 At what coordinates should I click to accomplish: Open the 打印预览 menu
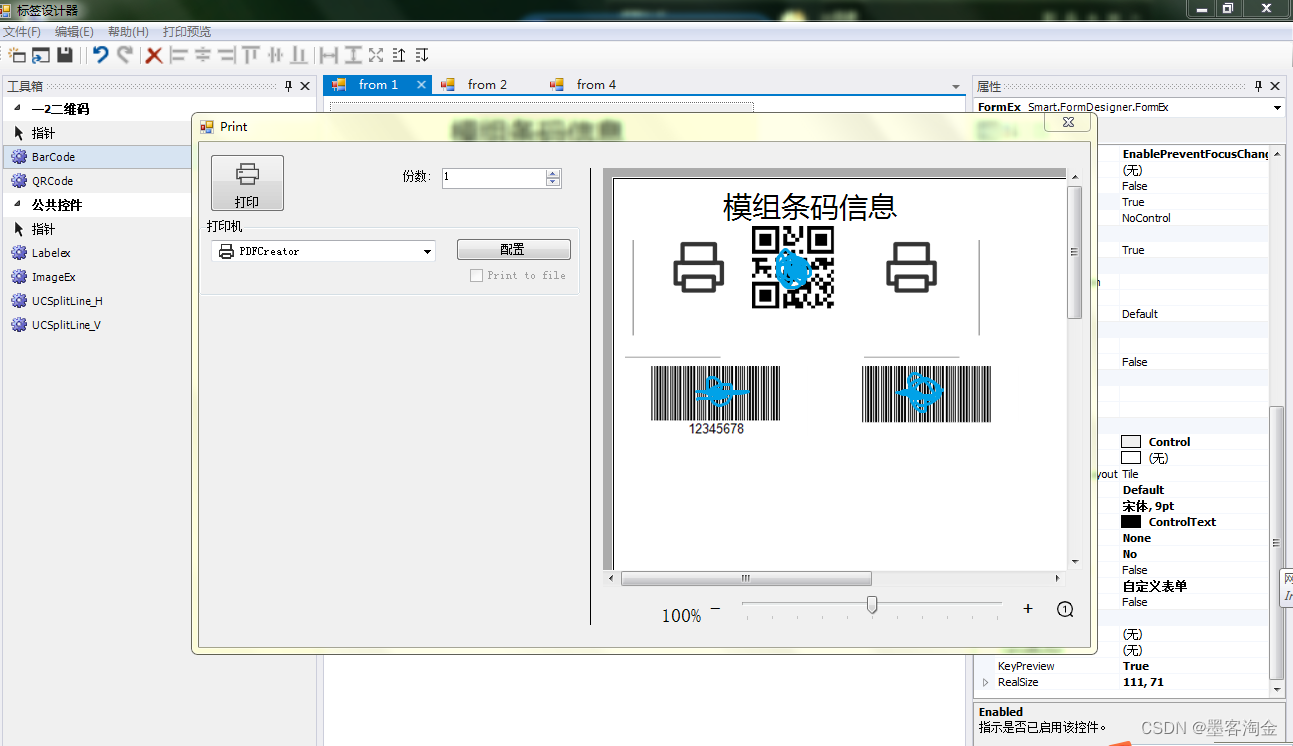(x=187, y=32)
